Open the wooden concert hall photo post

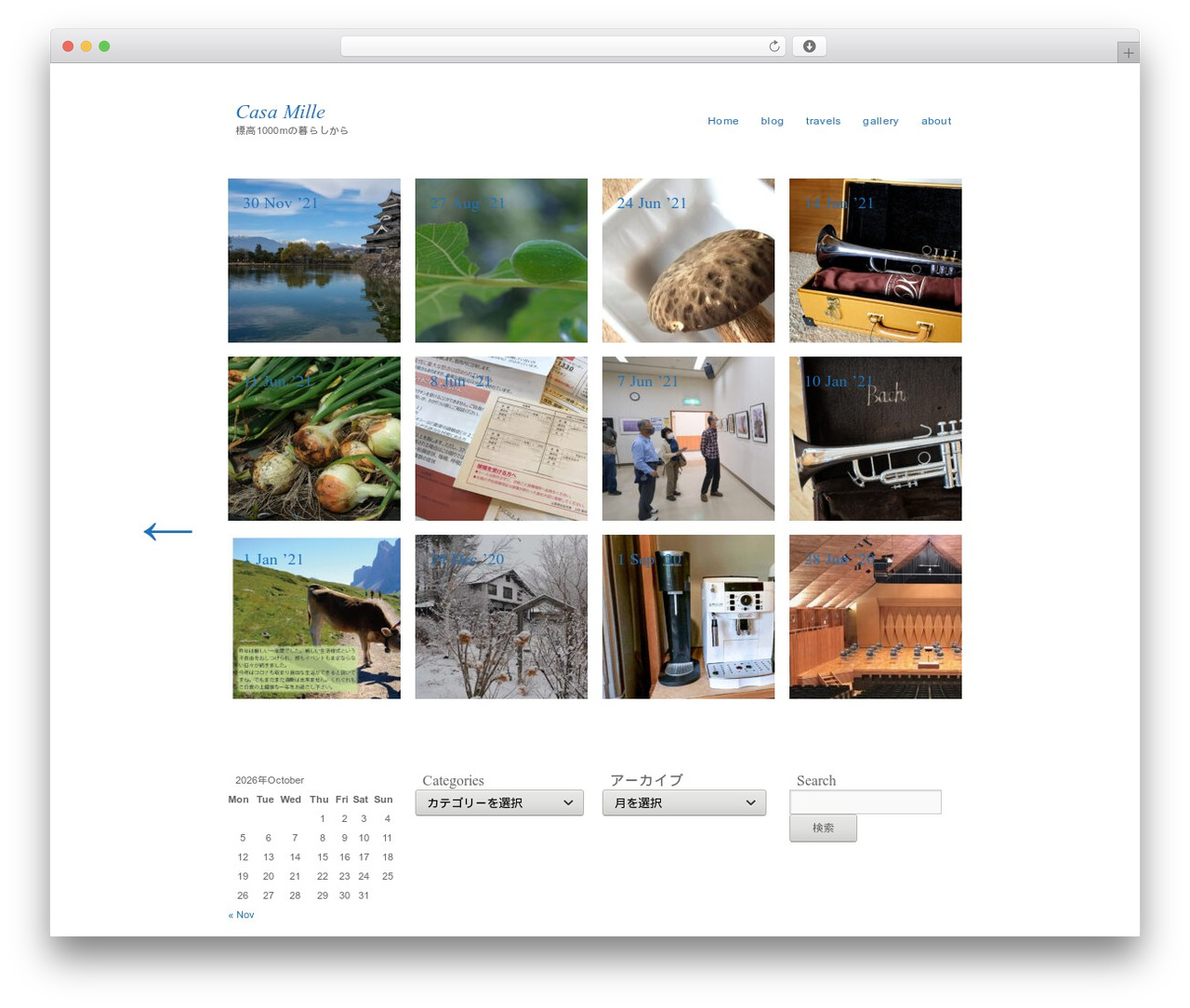[x=876, y=617]
